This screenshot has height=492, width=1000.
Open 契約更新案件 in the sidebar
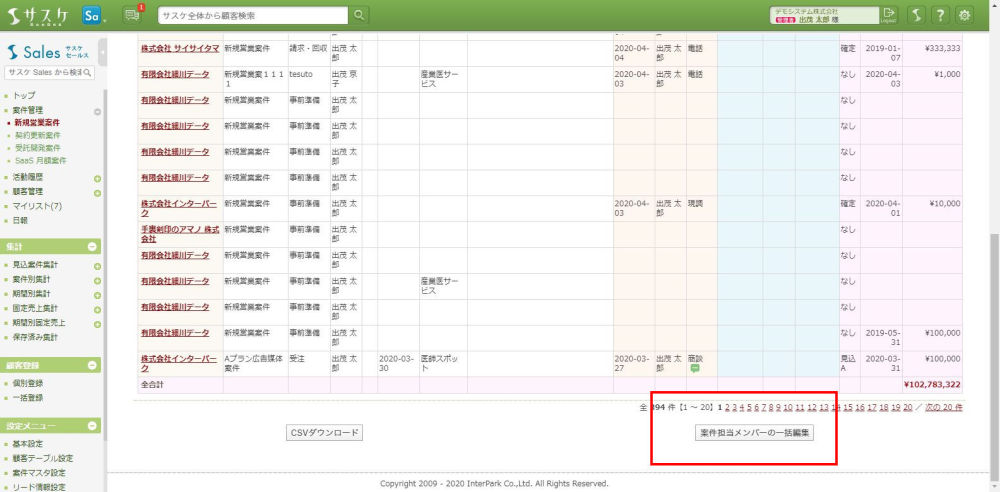coord(37,135)
